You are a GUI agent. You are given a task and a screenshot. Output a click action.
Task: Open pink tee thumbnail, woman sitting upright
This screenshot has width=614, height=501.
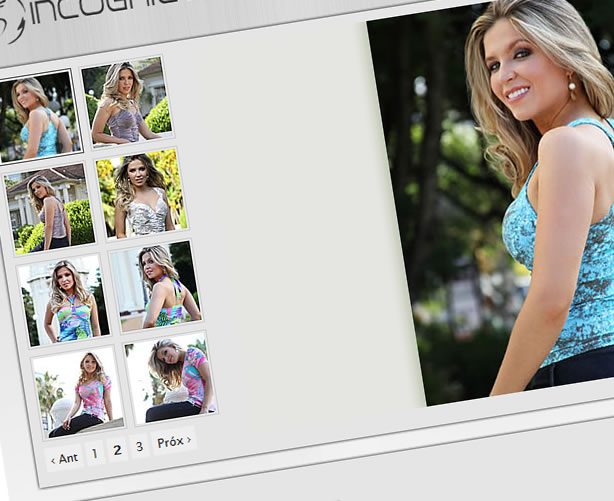click(x=78, y=392)
